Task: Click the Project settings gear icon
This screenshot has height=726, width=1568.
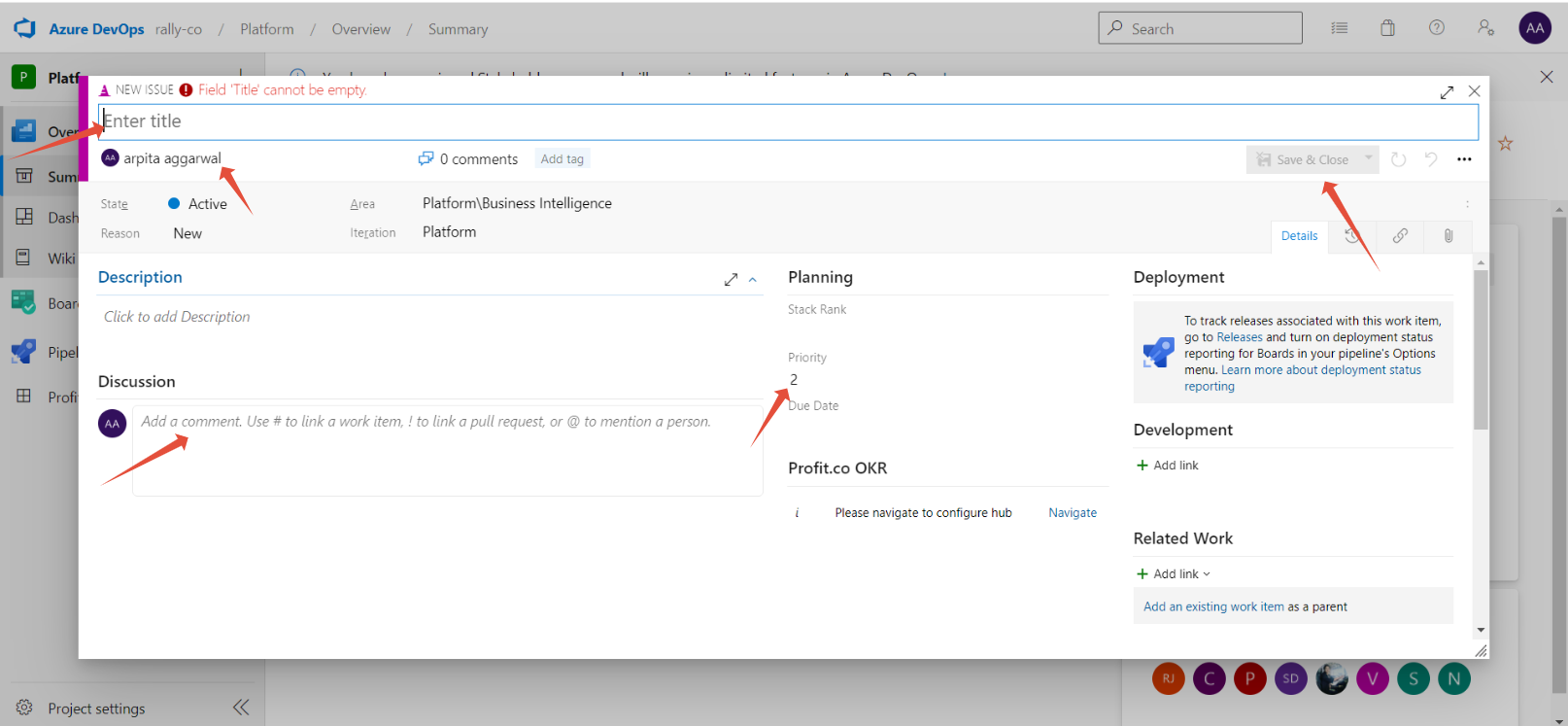Action: coord(24,708)
